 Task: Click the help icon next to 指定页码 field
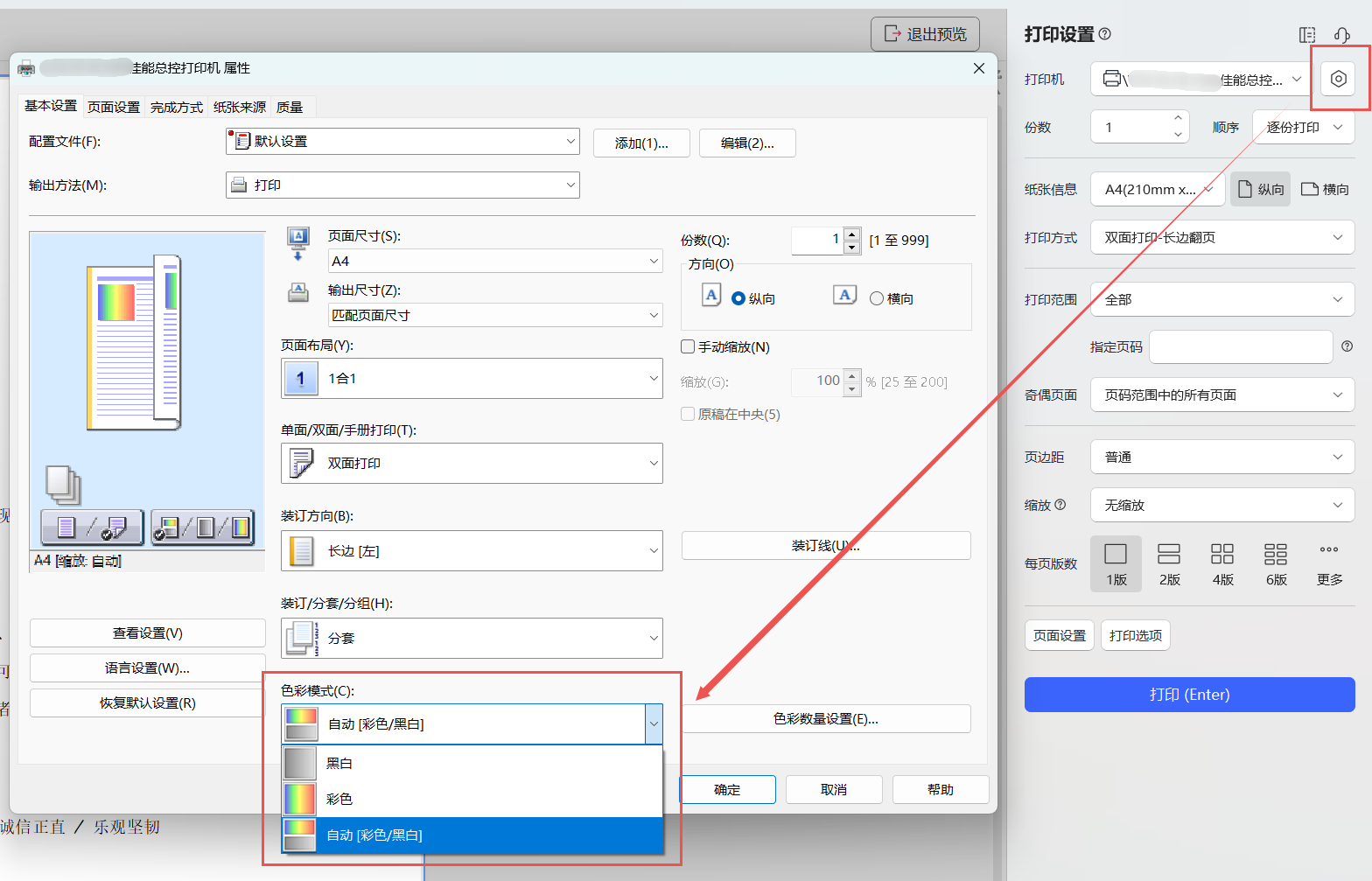1347,346
